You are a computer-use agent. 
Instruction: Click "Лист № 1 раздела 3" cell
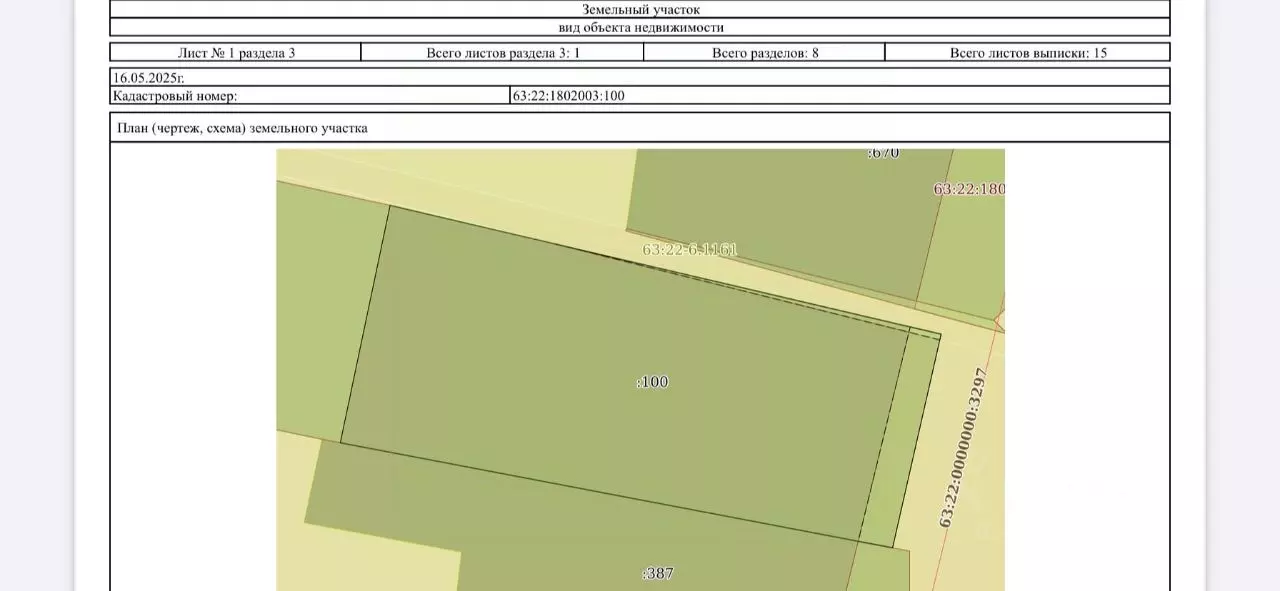coord(235,53)
